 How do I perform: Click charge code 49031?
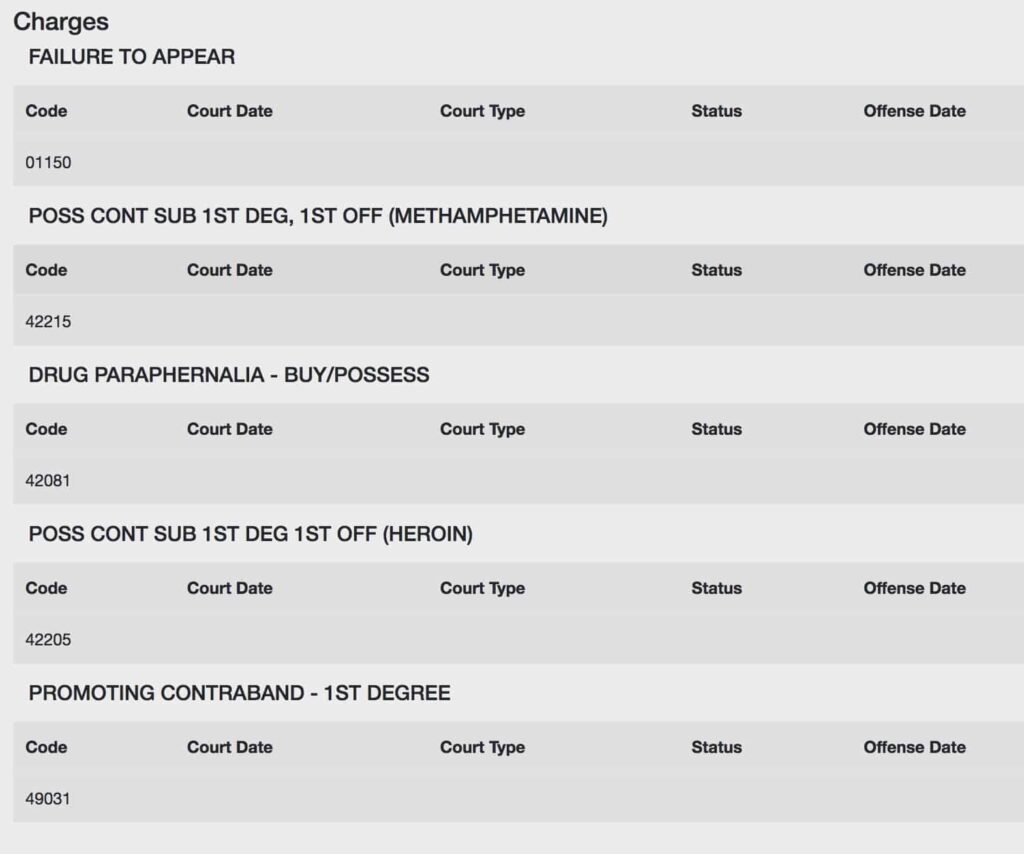48,799
